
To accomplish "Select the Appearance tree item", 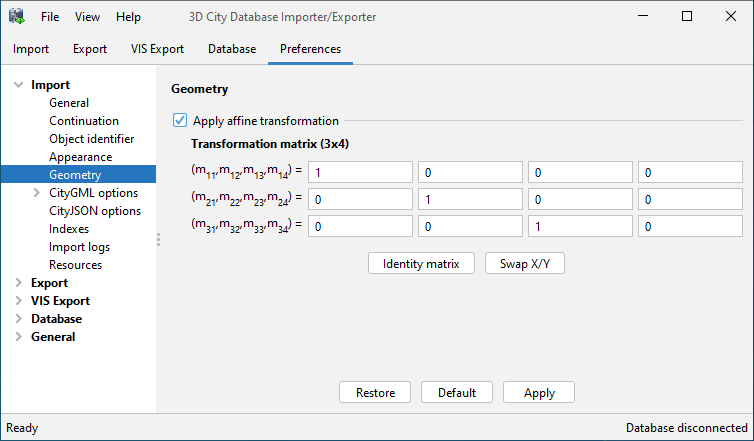I will [x=80, y=157].
